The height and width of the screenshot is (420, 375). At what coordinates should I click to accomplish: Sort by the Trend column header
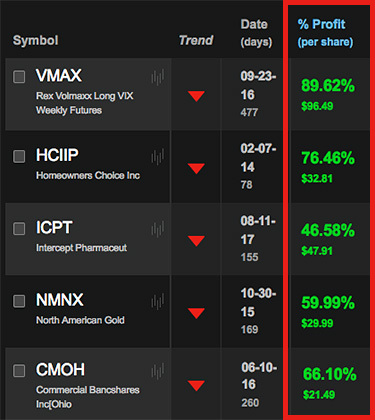point(196,40)
